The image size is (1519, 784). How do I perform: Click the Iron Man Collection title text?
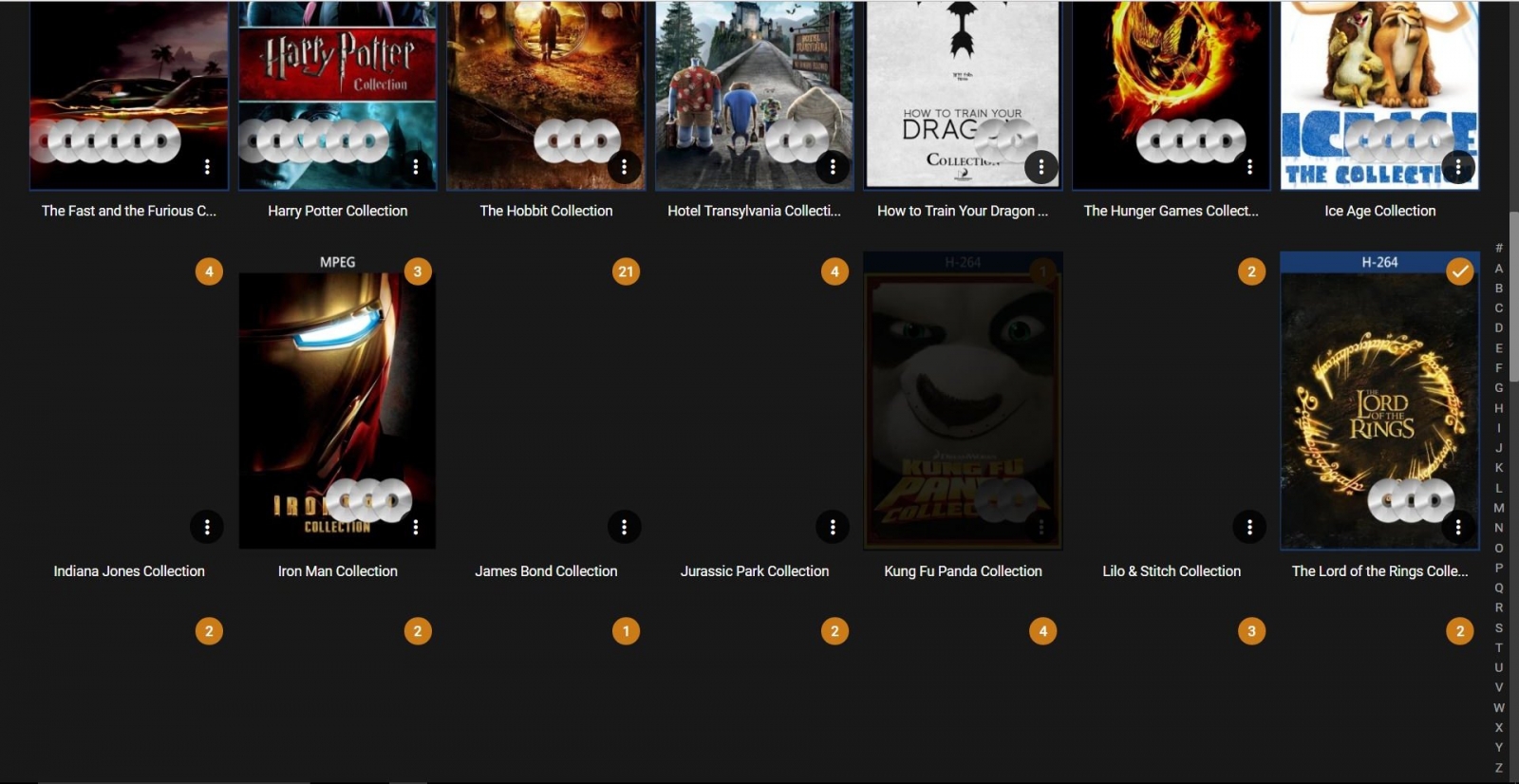(338, 571)
